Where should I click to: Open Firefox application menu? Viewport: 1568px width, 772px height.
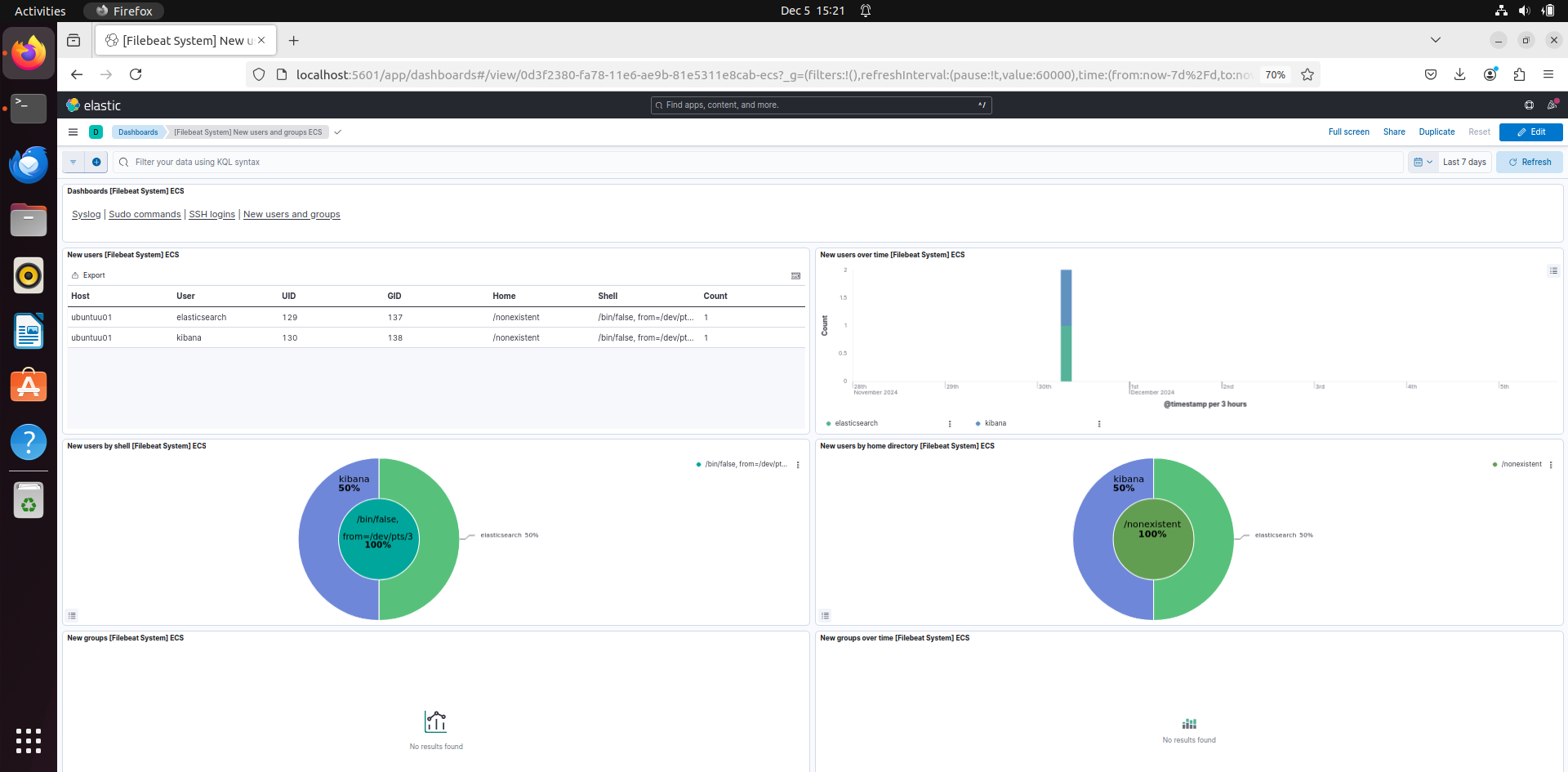coord(1548,74)
